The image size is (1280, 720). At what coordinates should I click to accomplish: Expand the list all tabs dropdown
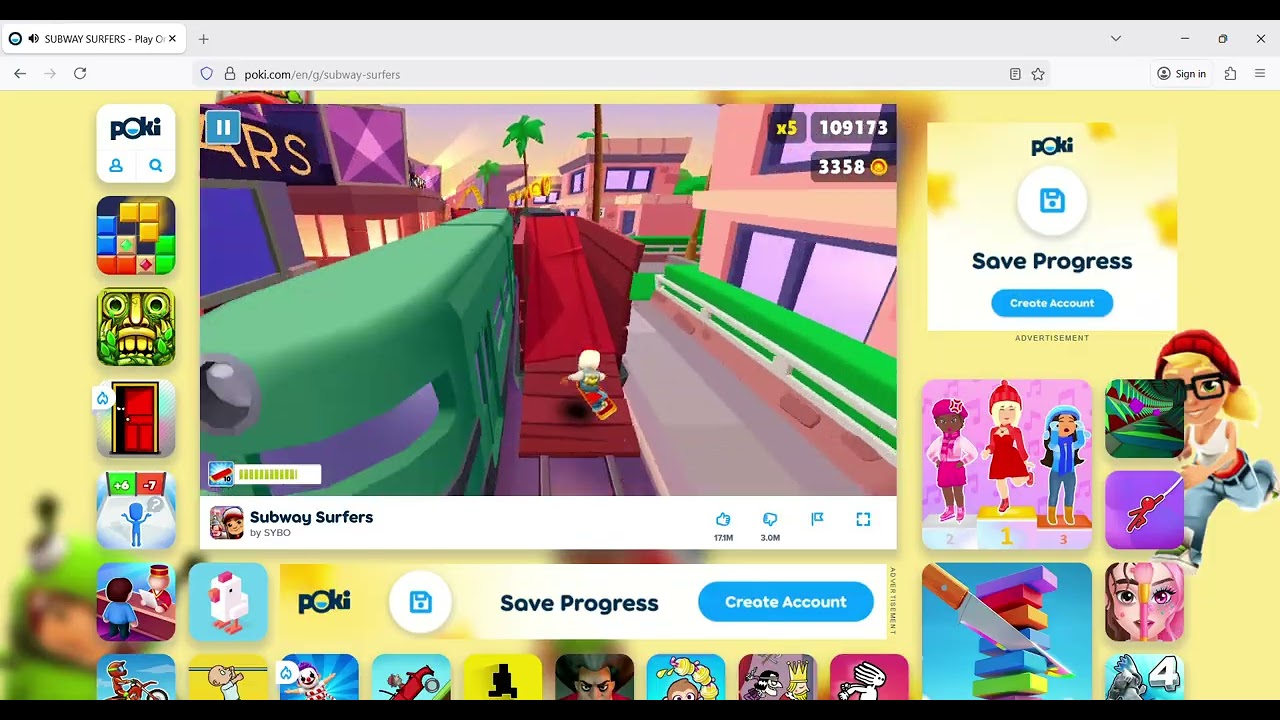click(1116, 39)
